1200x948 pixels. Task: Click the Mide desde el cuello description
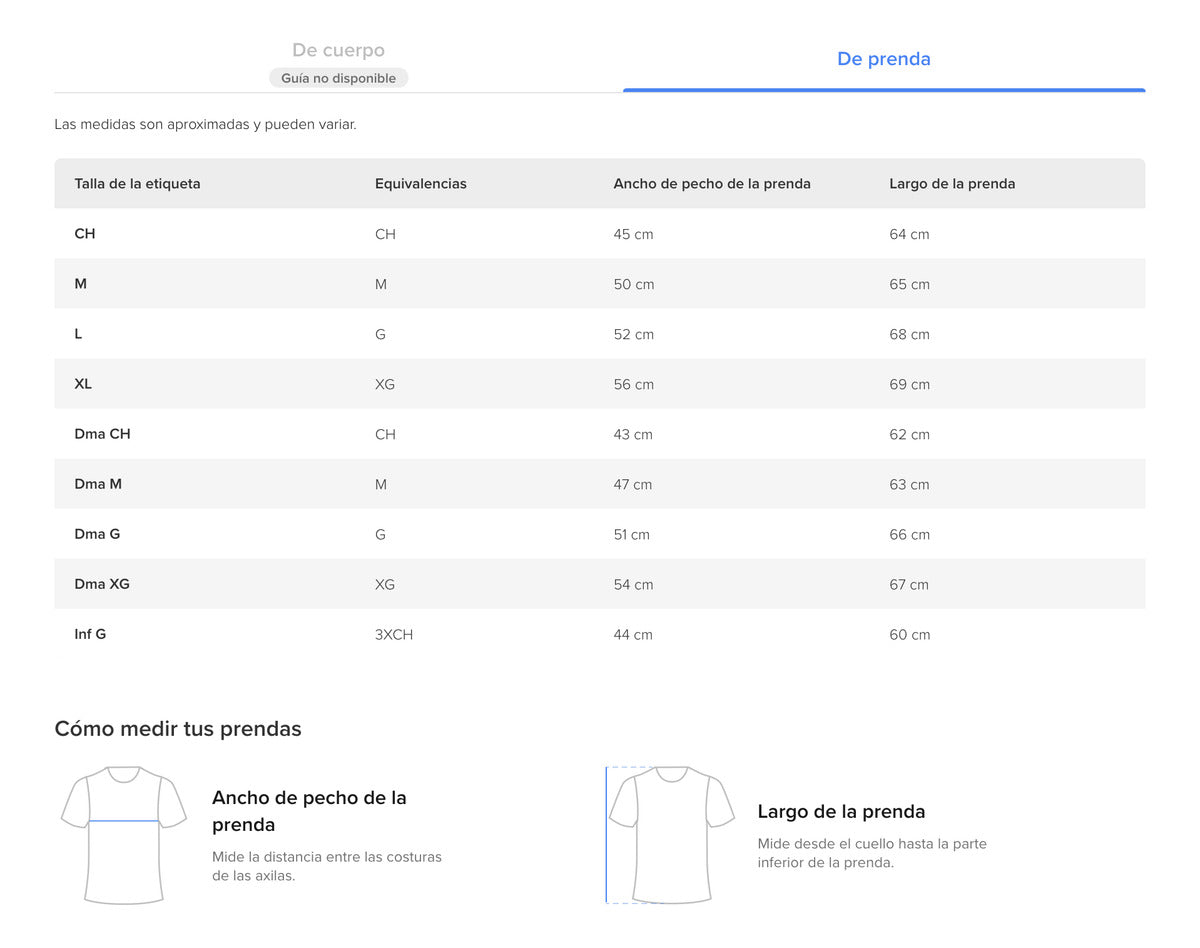[x=872, y=853]
